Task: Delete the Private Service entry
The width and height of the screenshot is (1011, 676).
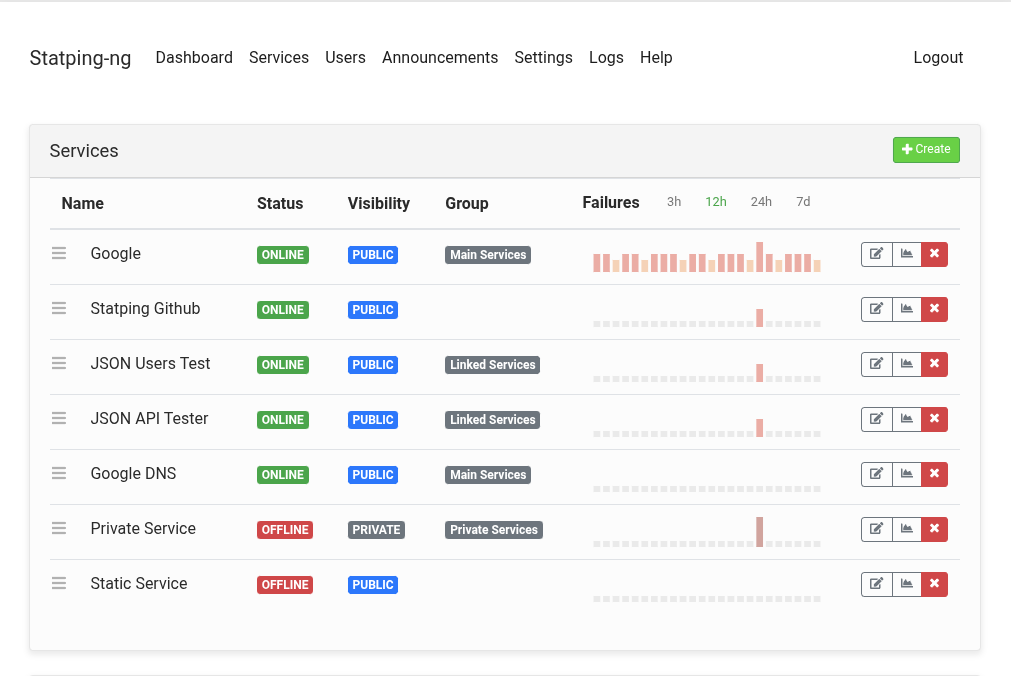Action: coord(934,529)
